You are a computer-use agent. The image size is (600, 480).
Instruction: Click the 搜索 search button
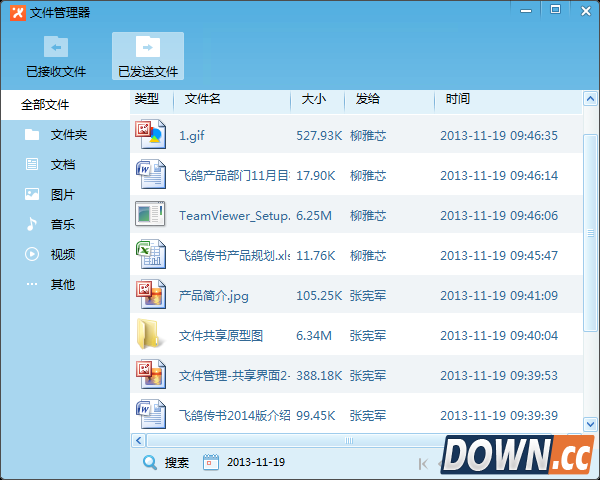(x=166, y=462)
